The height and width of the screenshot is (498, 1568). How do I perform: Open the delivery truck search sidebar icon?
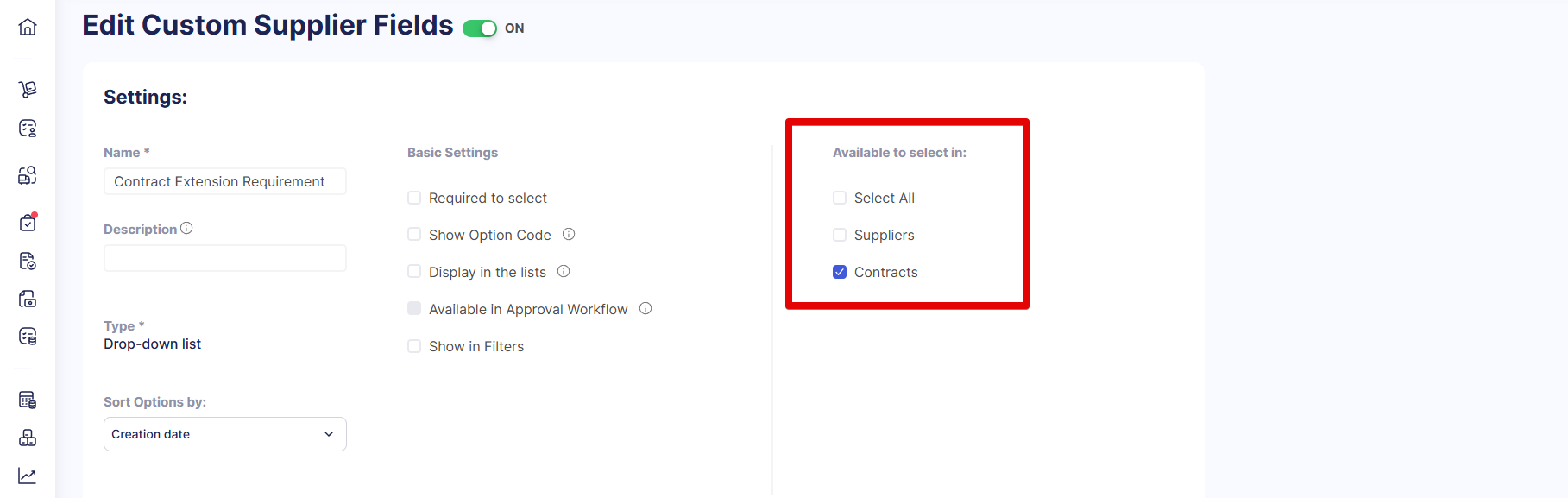tap(28, 175)
